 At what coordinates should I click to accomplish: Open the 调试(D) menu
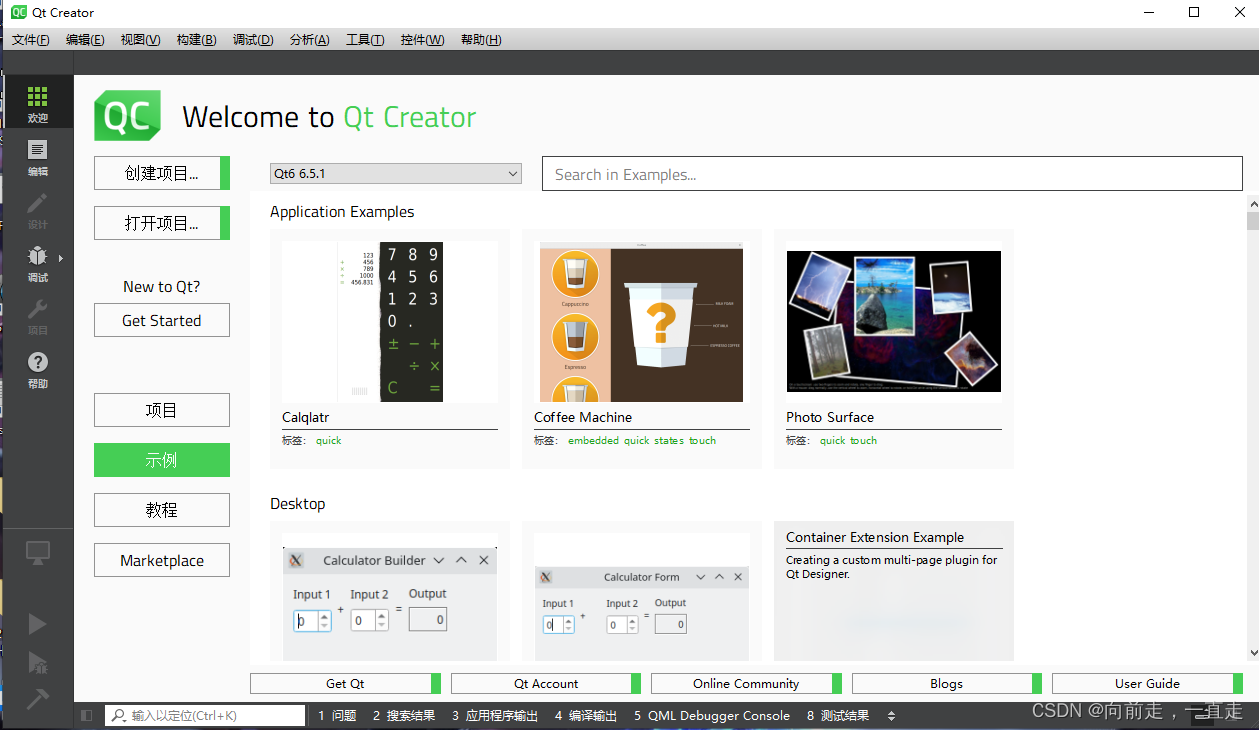(253, 39)
